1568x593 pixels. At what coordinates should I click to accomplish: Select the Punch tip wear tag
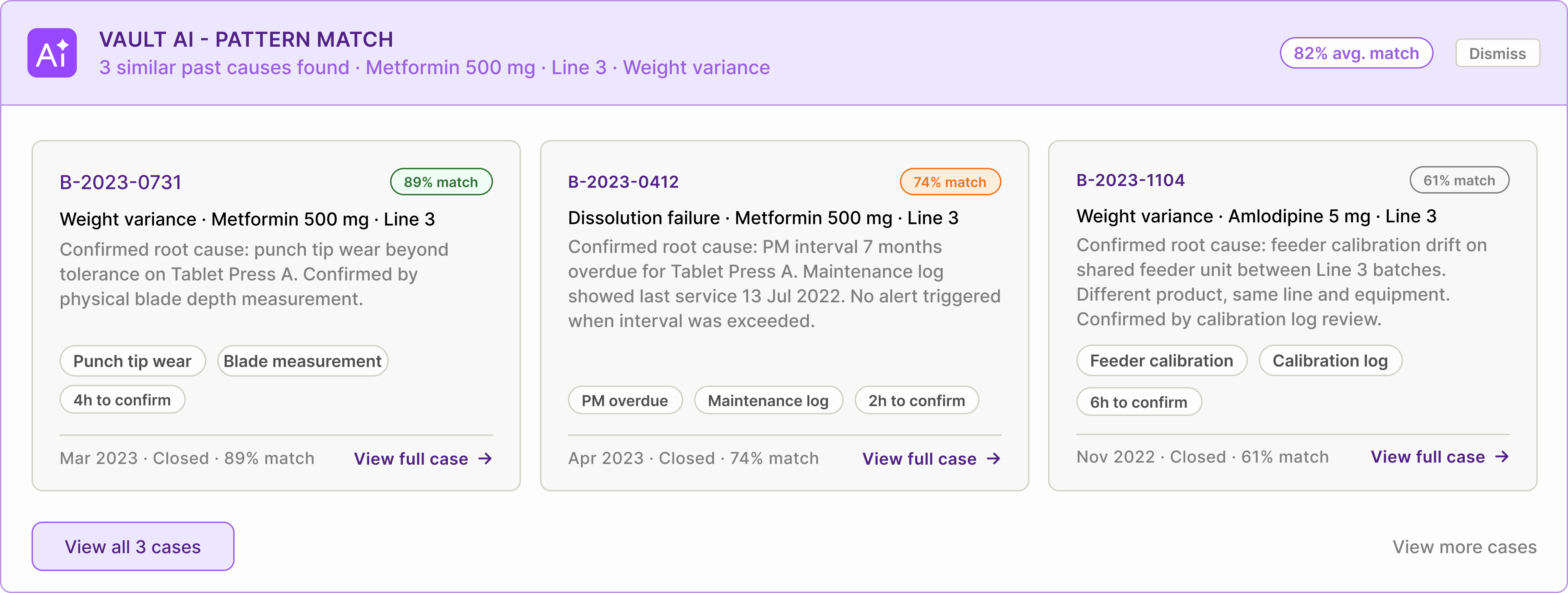point(132,361)
